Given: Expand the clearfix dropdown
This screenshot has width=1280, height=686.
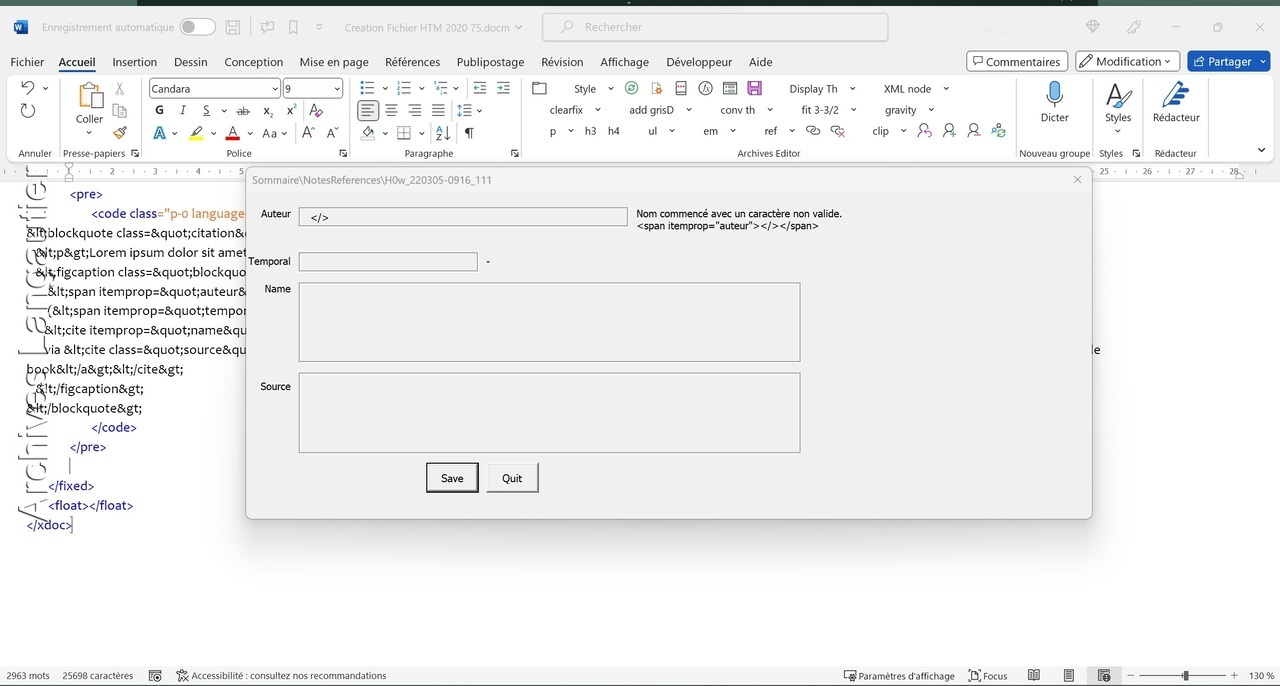Looking at the screenshot, I should tap(598, 110).
